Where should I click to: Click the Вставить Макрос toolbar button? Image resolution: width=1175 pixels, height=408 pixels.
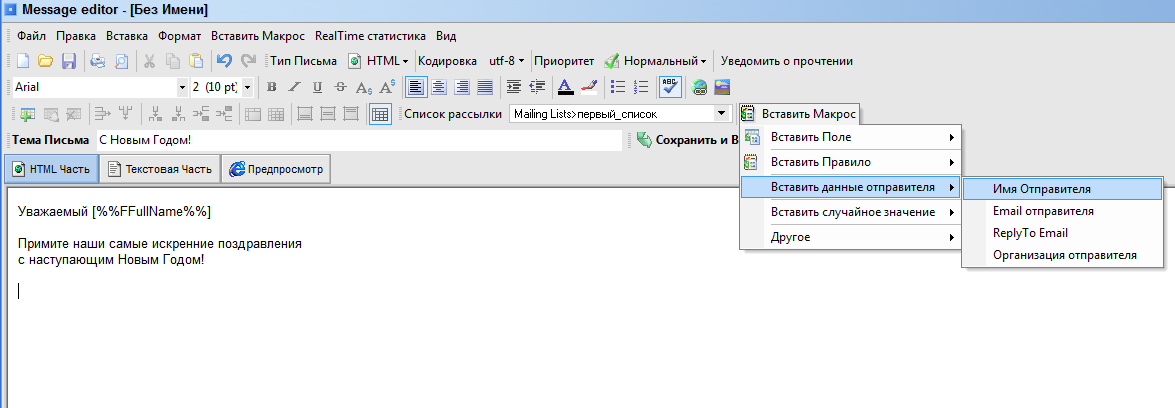point(799,114)
